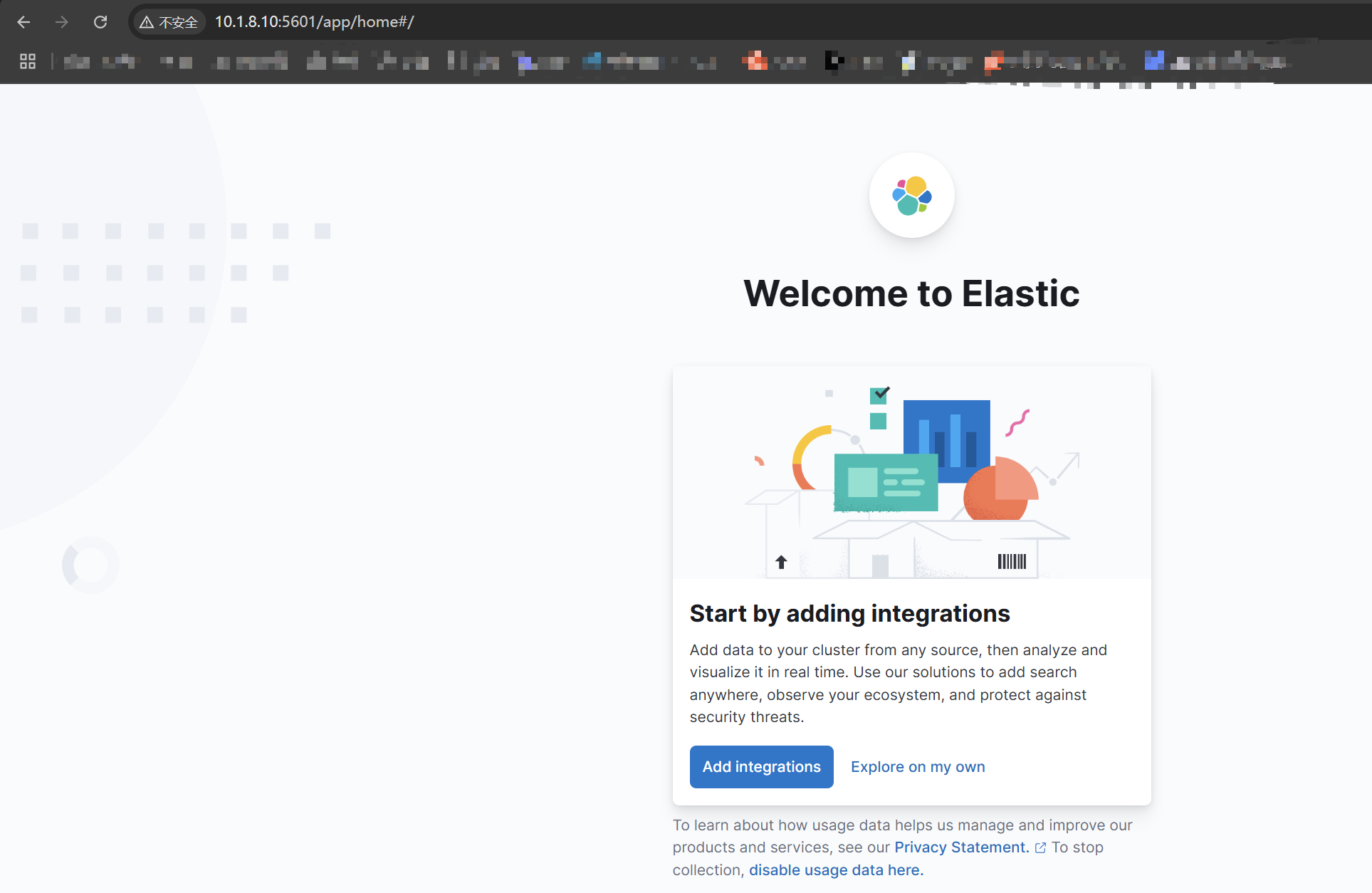This screenshot has width=1372, height=893.
Task: Click the external link icon after Privacy Statement
Action: tap(1040, 847)
